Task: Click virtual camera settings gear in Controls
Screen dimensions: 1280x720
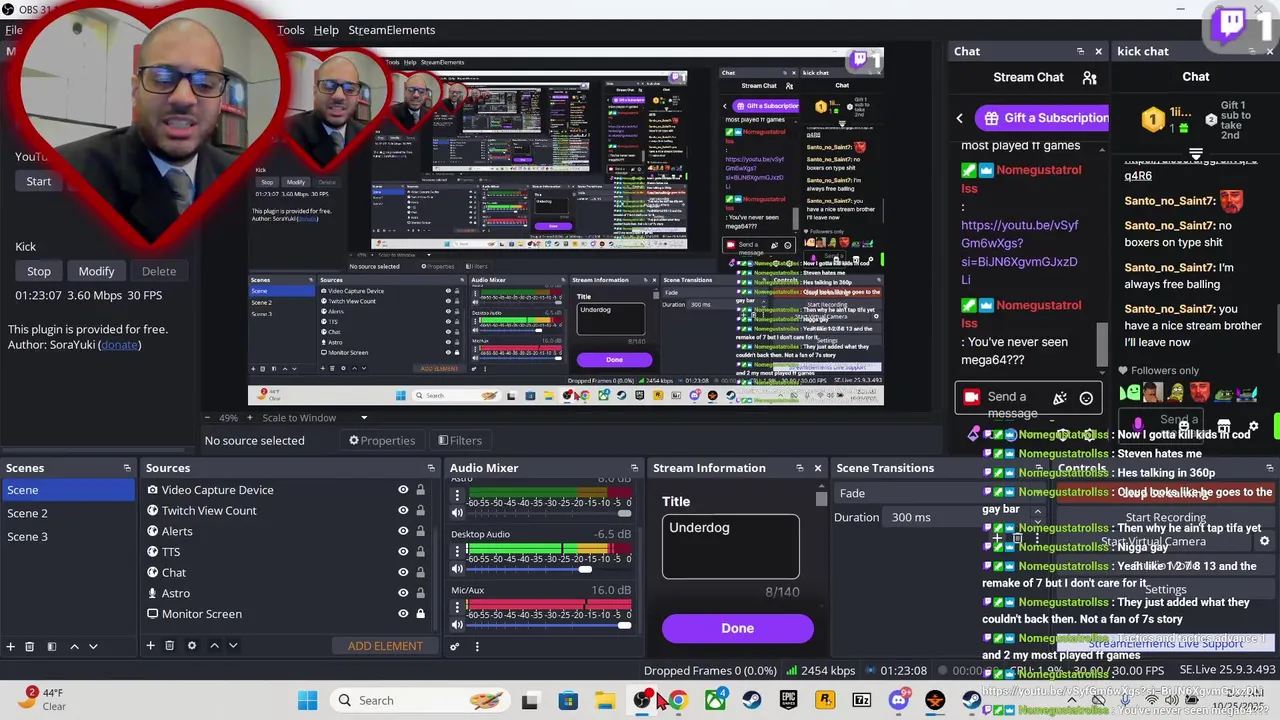Action: [1264, 541]
